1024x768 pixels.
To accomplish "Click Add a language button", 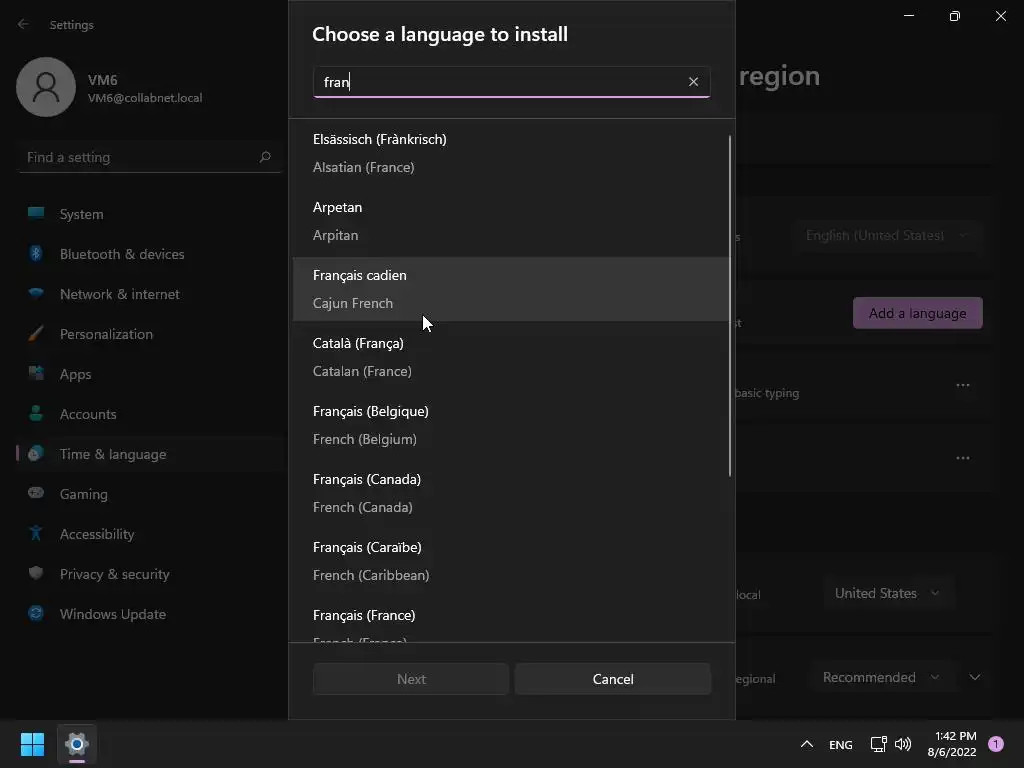I will 917,313.
